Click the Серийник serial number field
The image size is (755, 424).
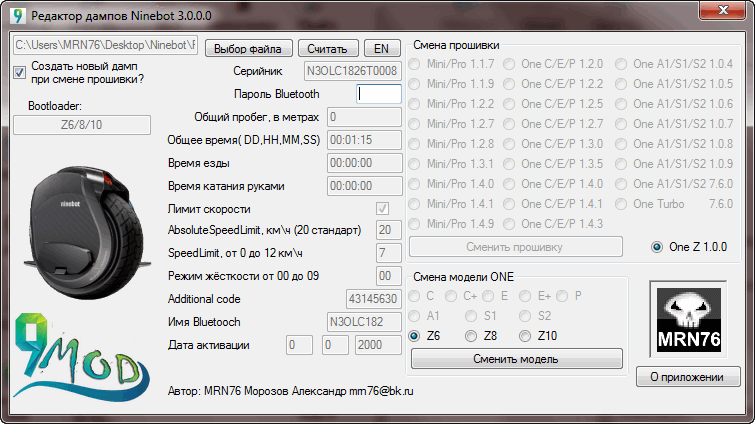coord(352,71)
